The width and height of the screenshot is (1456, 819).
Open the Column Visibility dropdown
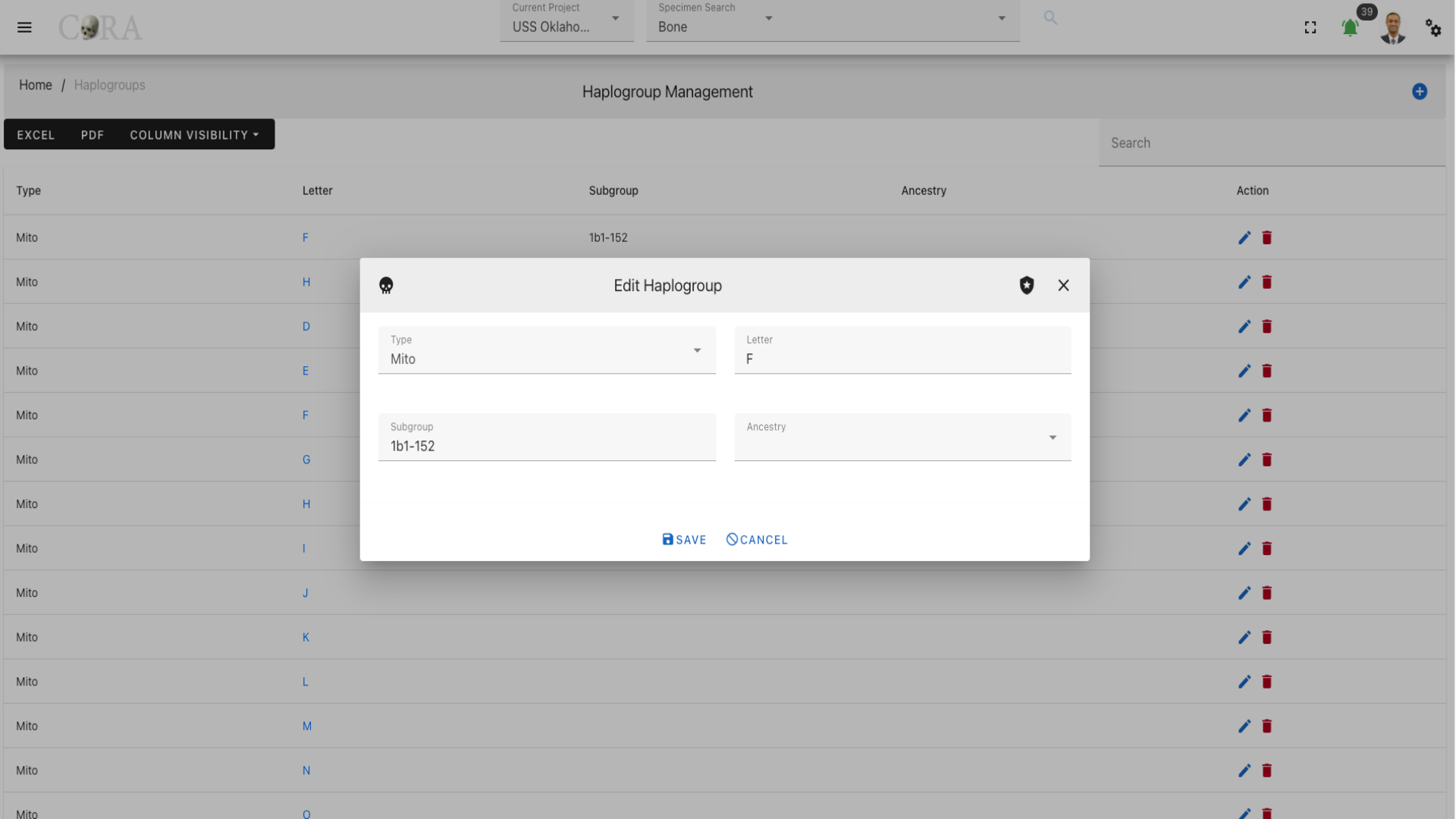coord(194,135)
